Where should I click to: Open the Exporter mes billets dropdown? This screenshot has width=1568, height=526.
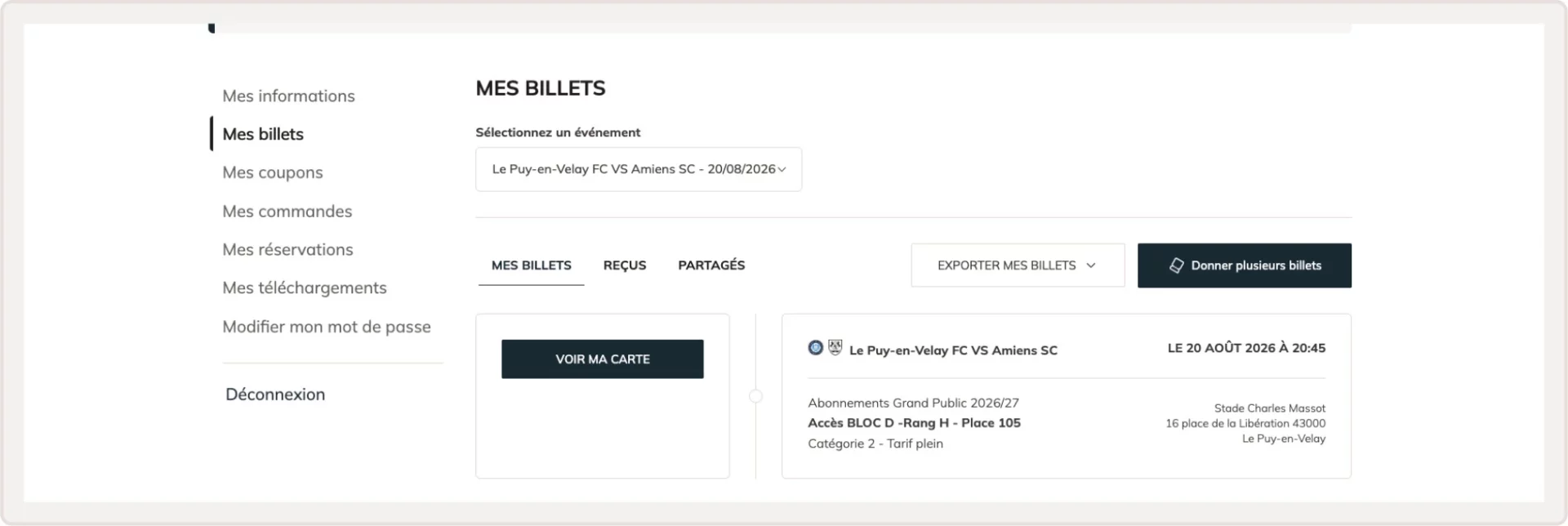1018,265
